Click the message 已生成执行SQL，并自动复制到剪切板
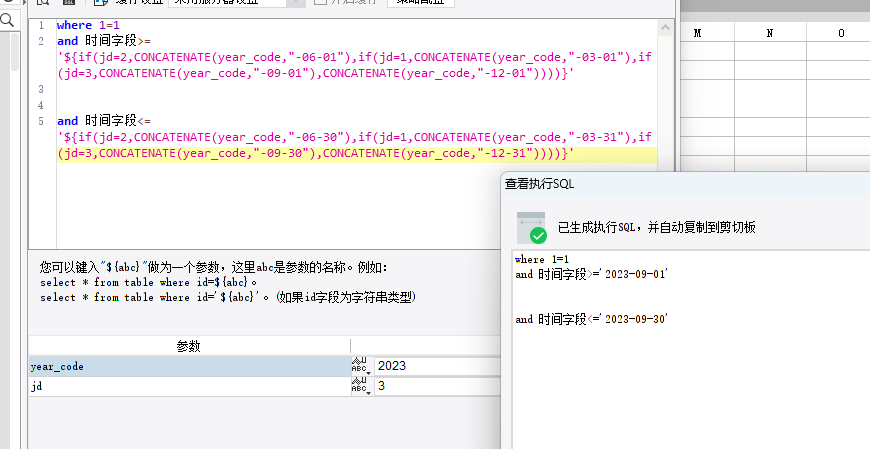The height and width of the screenshot is (449, 870). pos(656,227)
